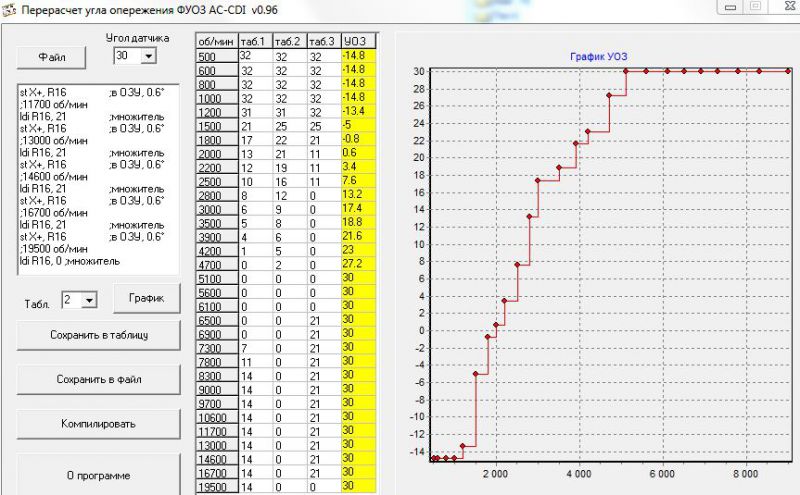Click the УОЗ cell showing -13.4

click(356, 111)
